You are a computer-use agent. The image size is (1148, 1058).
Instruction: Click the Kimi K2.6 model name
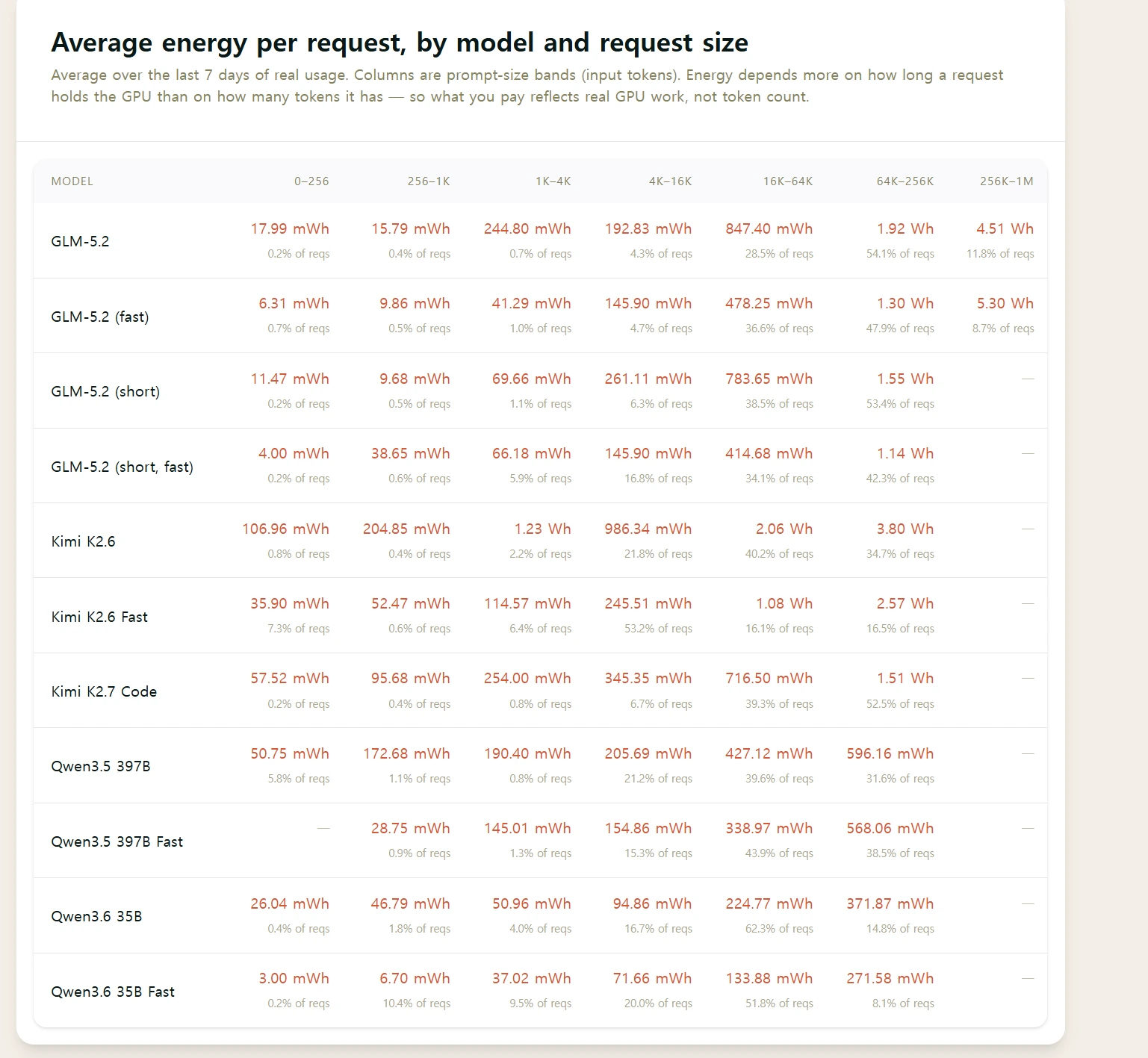[x=84, y=541]
